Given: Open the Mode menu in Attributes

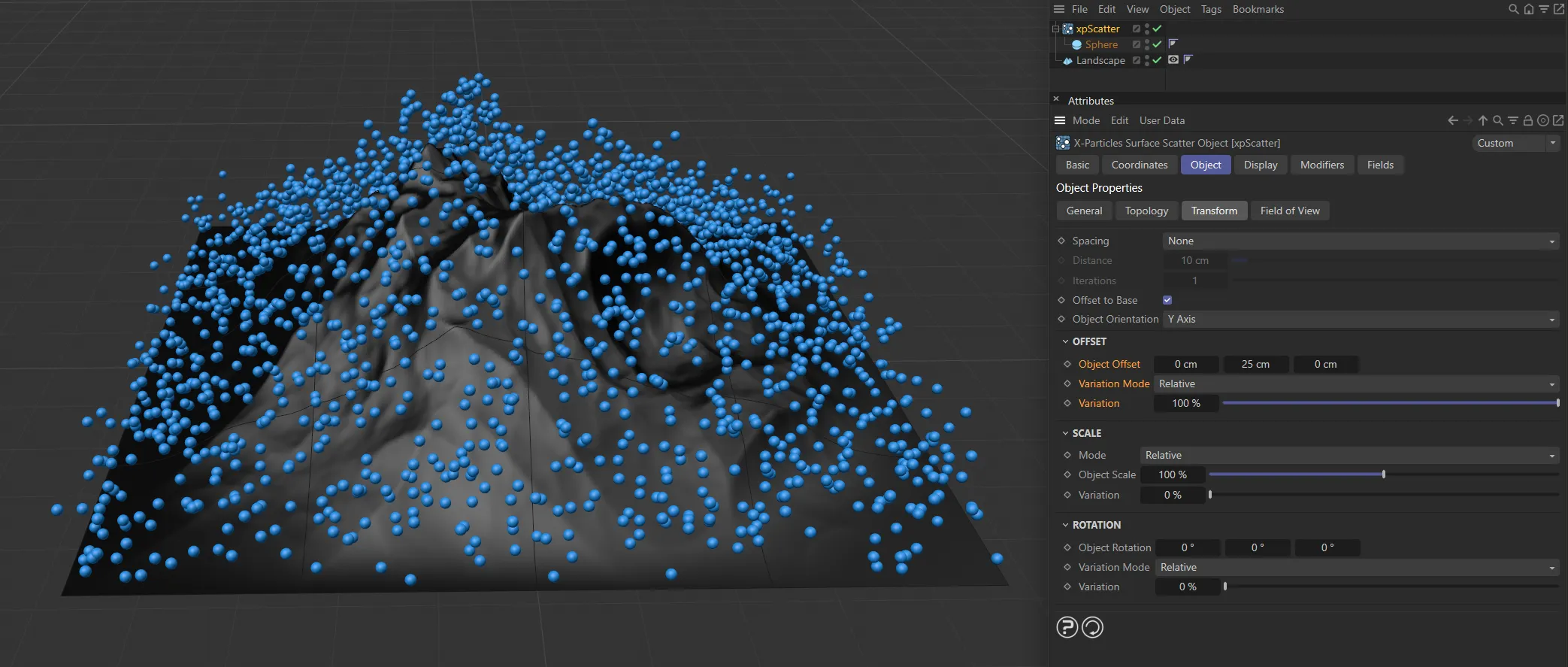Looking at the screenshot, I should [x=1086, y=120].
